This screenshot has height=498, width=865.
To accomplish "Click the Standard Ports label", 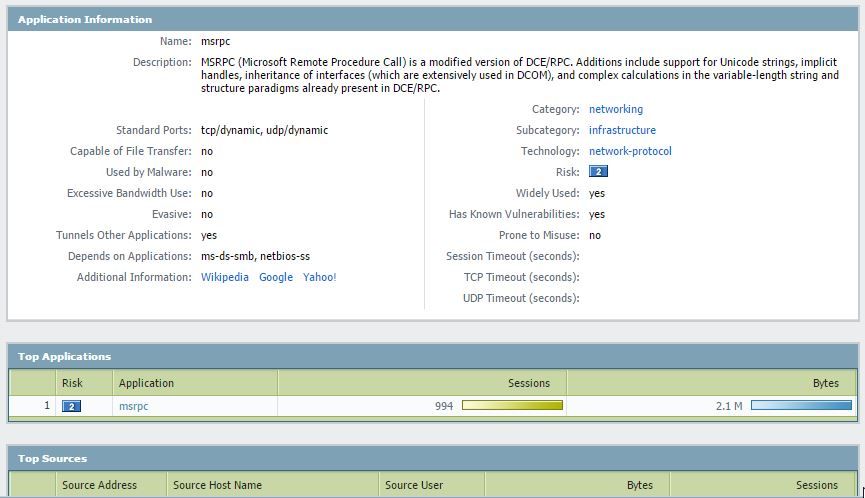I will (154, 130).
